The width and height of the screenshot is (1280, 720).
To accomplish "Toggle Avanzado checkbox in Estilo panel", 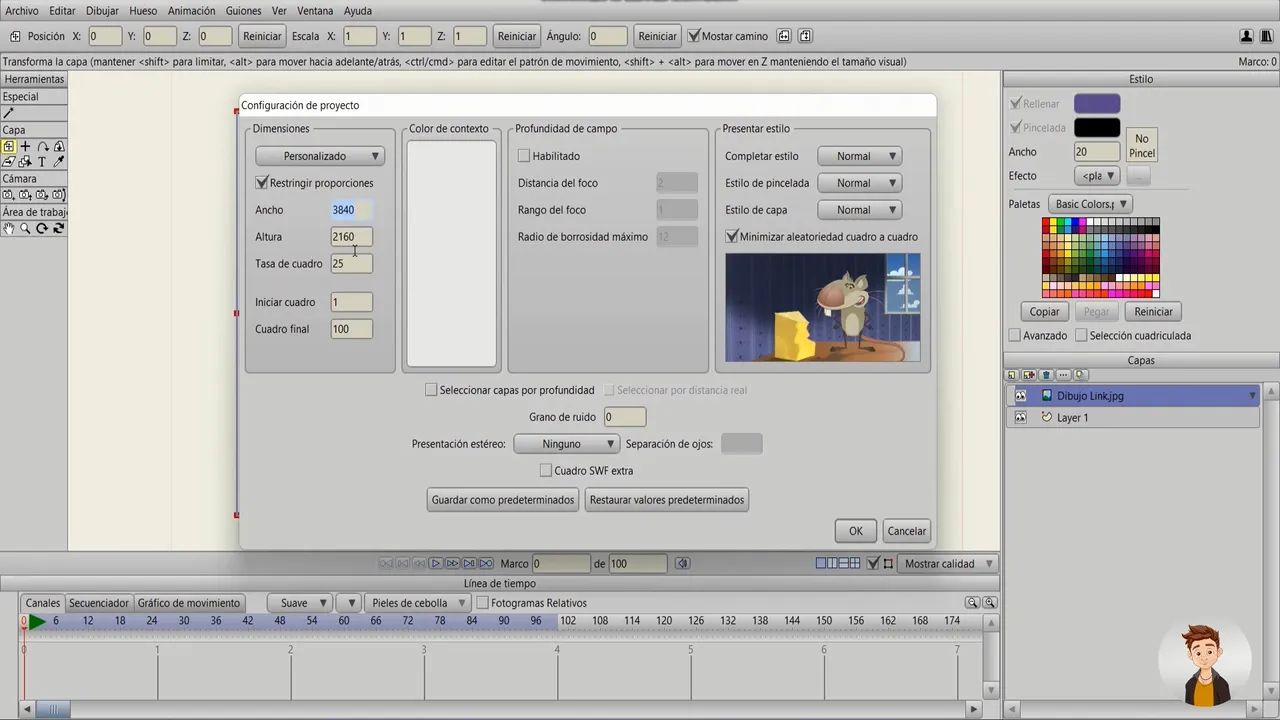I will click(1015, 336).
